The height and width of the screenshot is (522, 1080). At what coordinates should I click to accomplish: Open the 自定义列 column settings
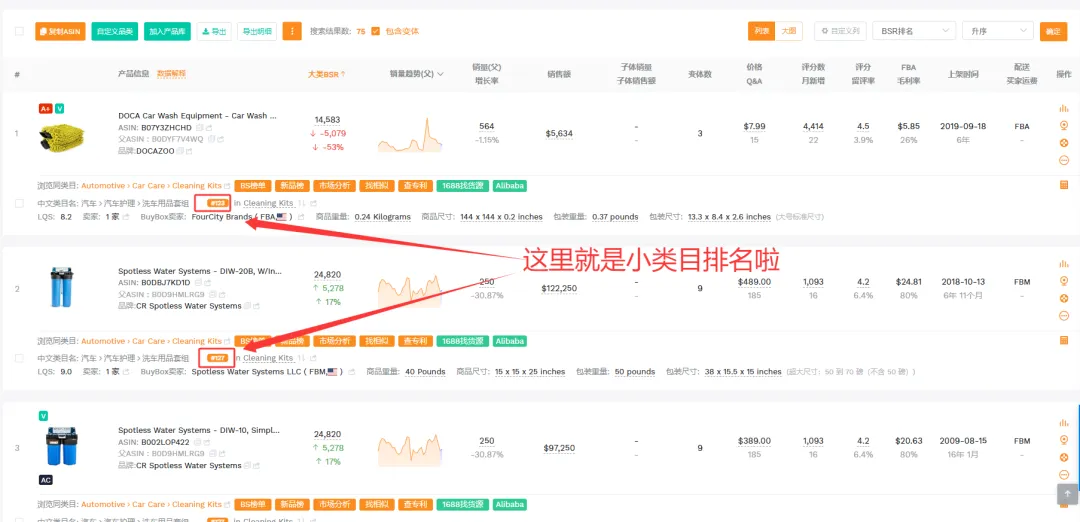840,31
